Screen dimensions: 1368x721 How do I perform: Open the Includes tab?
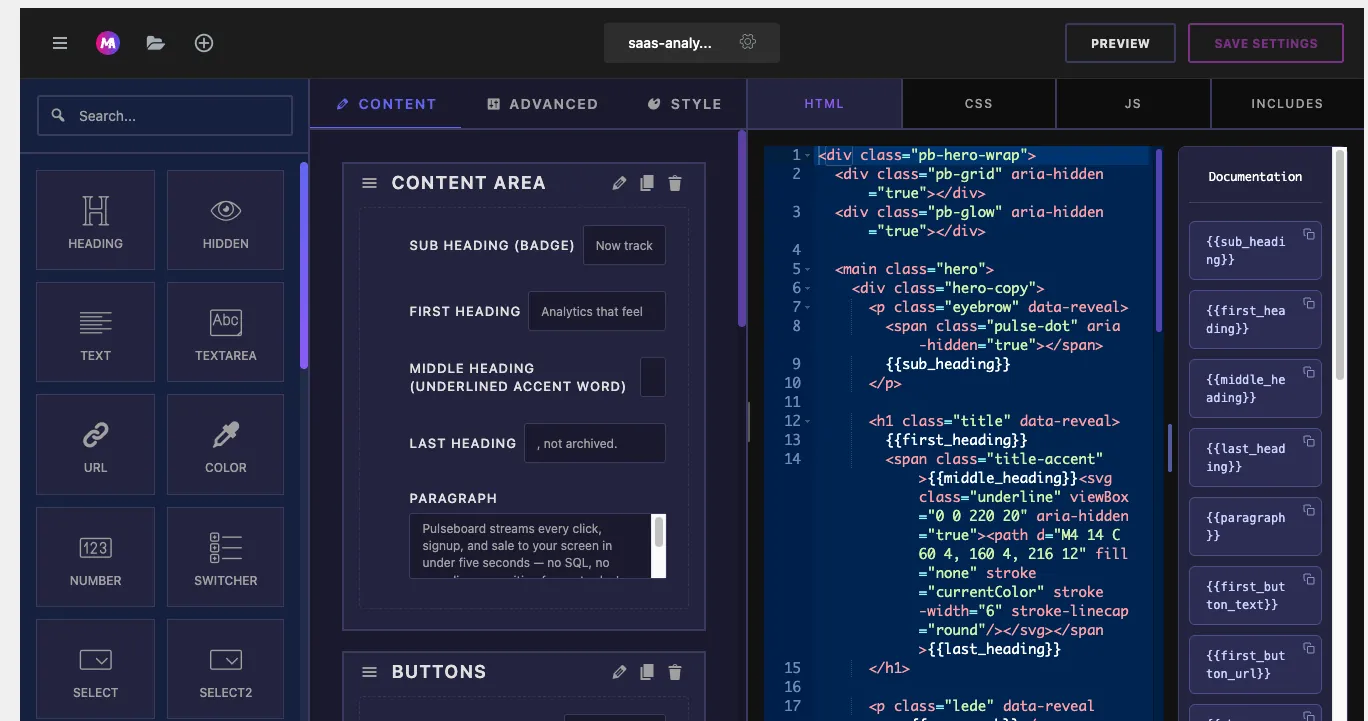(1287, 104)
